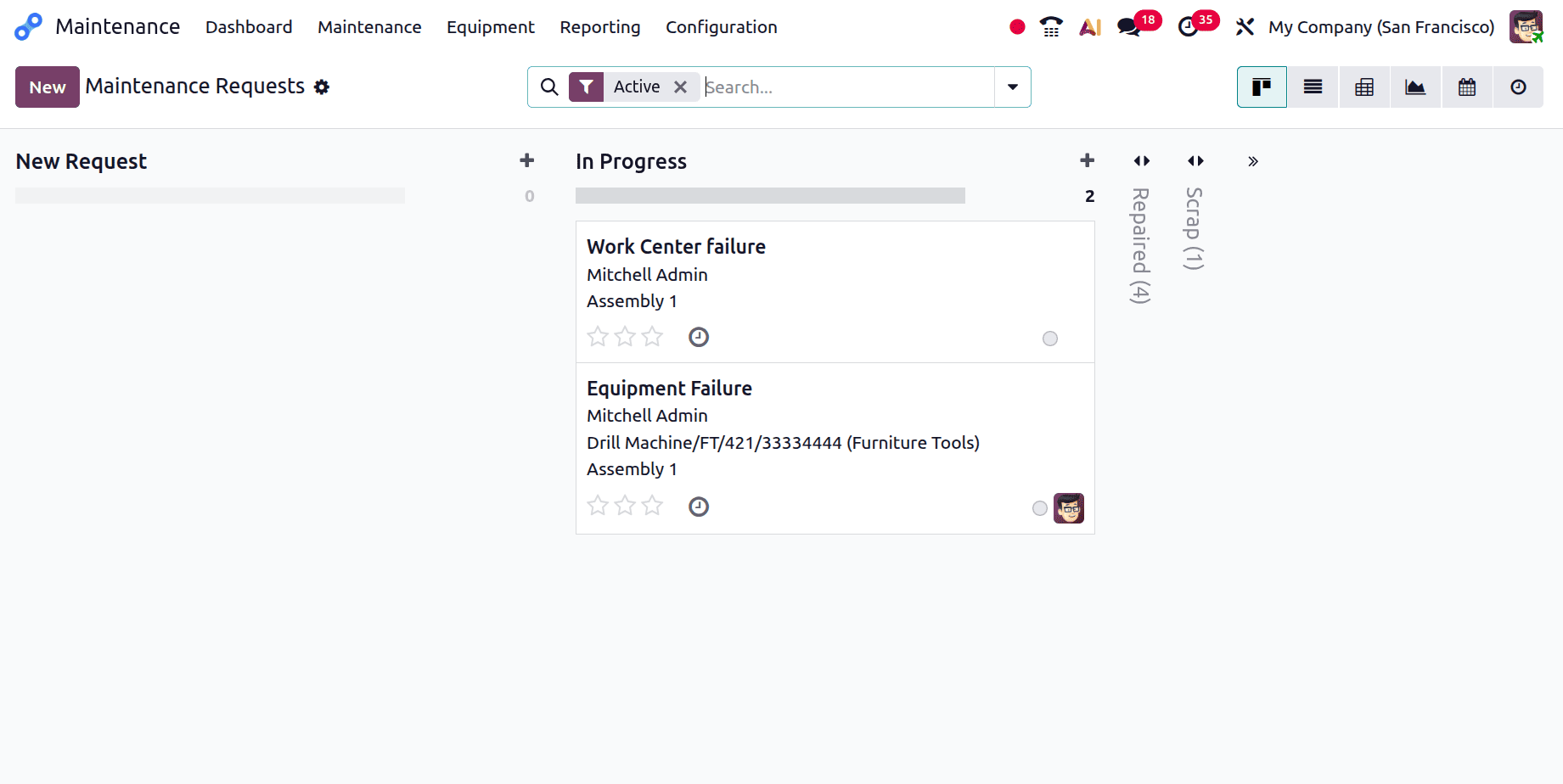Focus the Search input field
This screenshot has height=784, width=1563.
[849, 87]
